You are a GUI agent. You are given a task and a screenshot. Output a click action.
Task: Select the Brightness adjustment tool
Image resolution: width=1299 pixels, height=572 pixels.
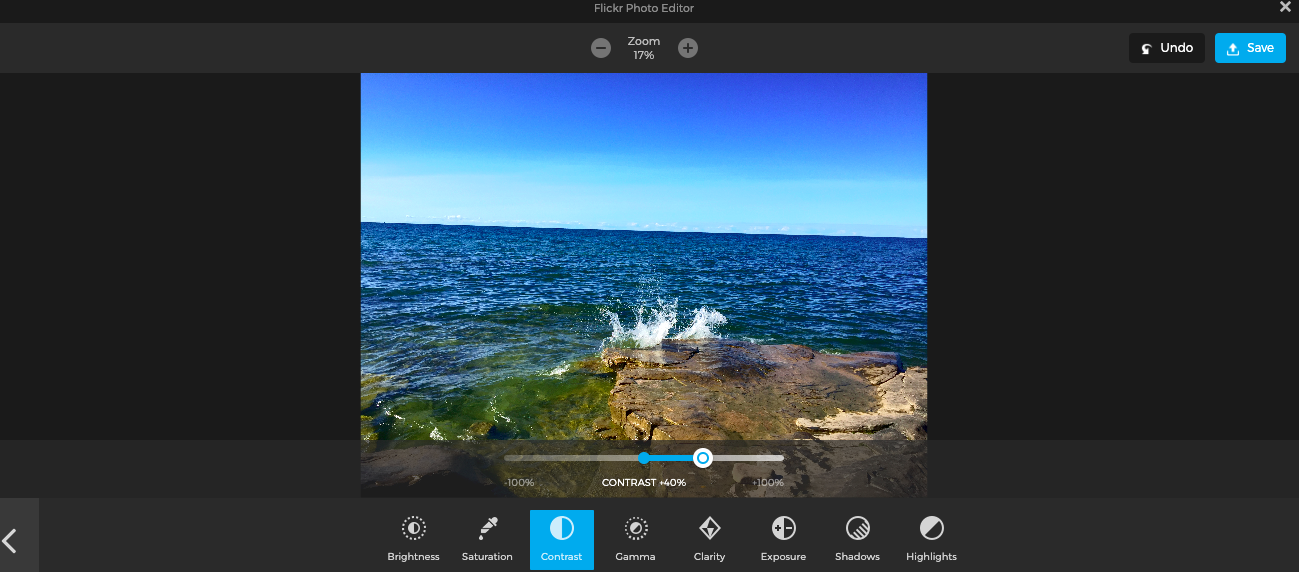[413, 539]
